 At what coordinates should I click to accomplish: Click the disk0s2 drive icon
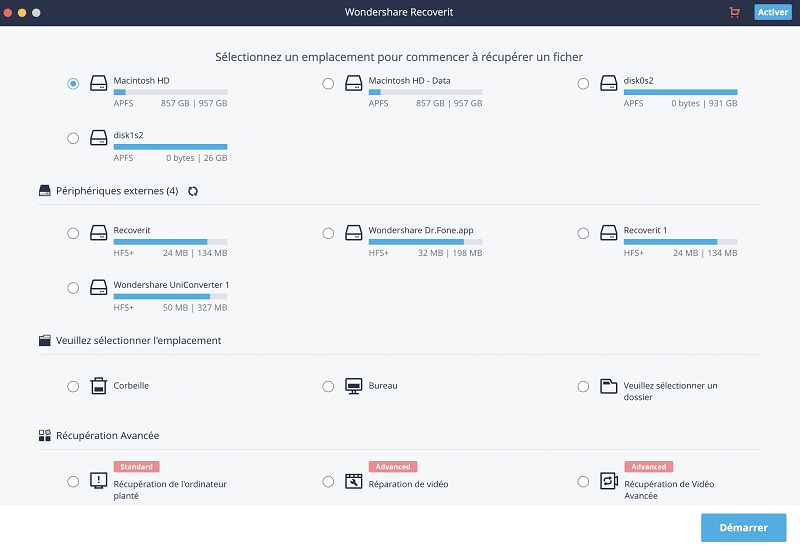[609, 83]
